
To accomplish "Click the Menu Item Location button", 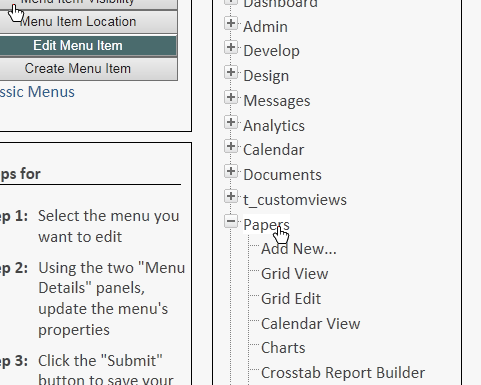I will pyautogui.click(x=88, y=22).
